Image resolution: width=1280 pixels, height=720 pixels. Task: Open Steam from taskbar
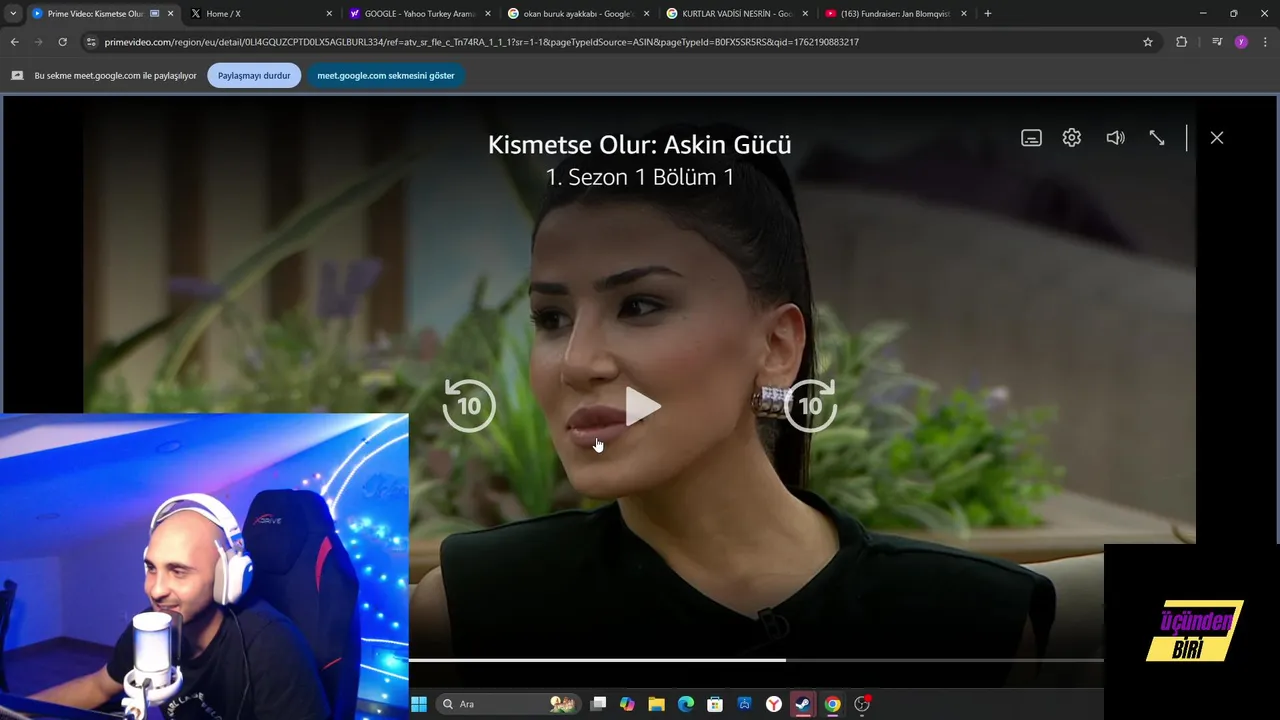click(x=803, y=704)
